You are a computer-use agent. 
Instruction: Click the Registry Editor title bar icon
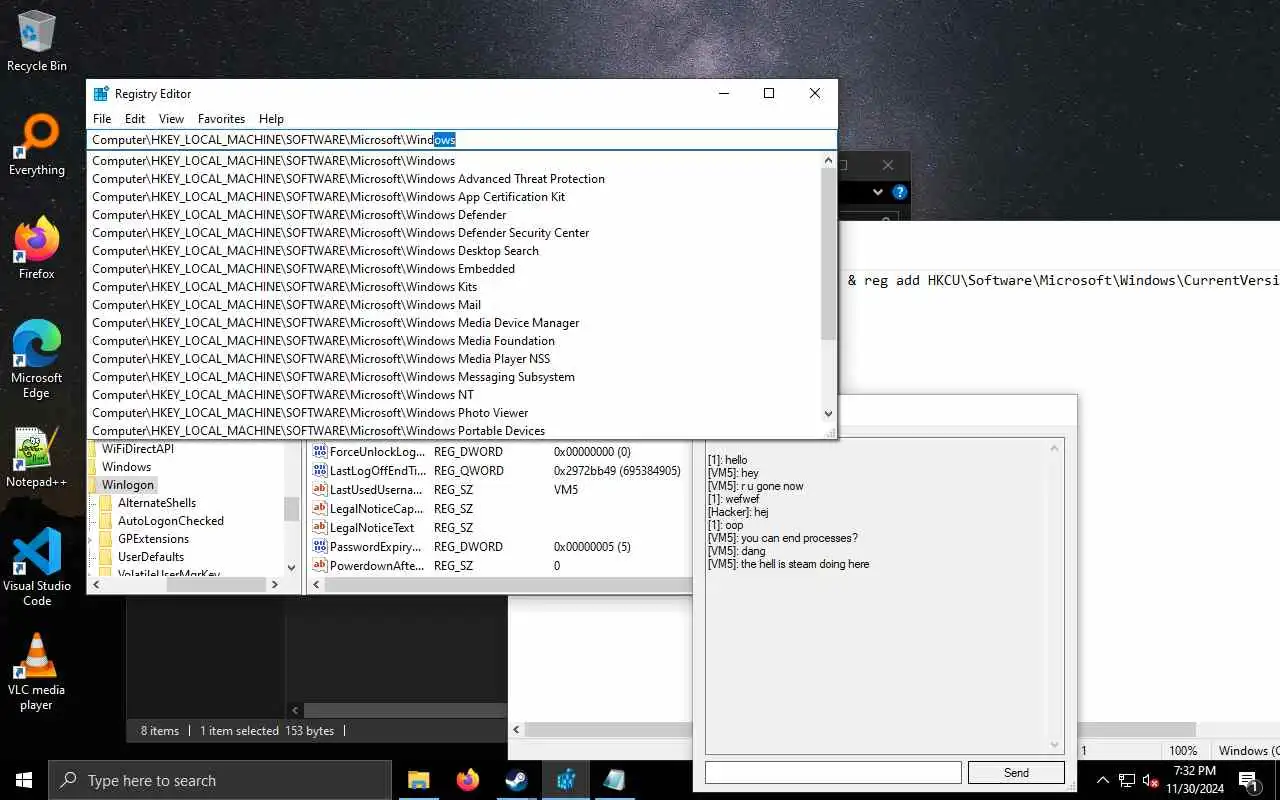pyautogui.click(x=101, y=93)
